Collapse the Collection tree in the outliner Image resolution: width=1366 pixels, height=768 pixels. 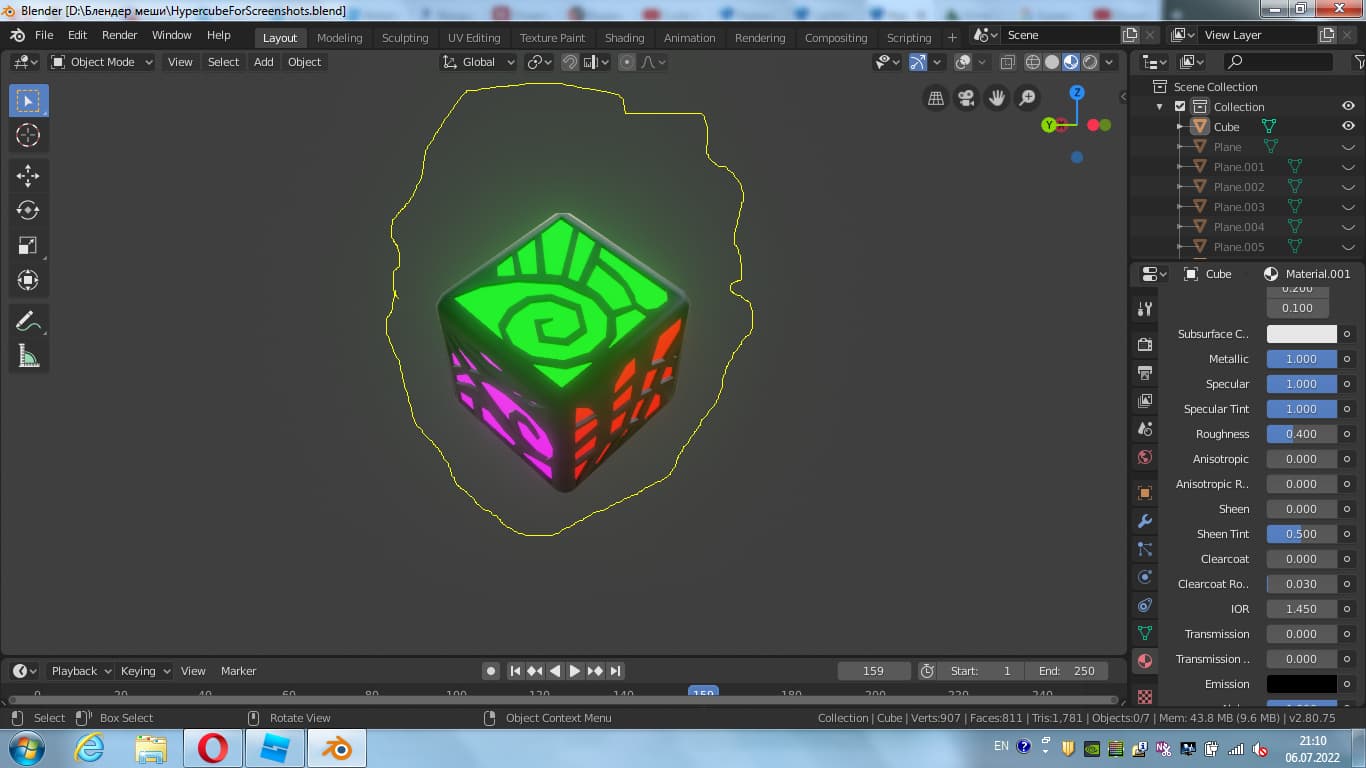pos(1160,106)
